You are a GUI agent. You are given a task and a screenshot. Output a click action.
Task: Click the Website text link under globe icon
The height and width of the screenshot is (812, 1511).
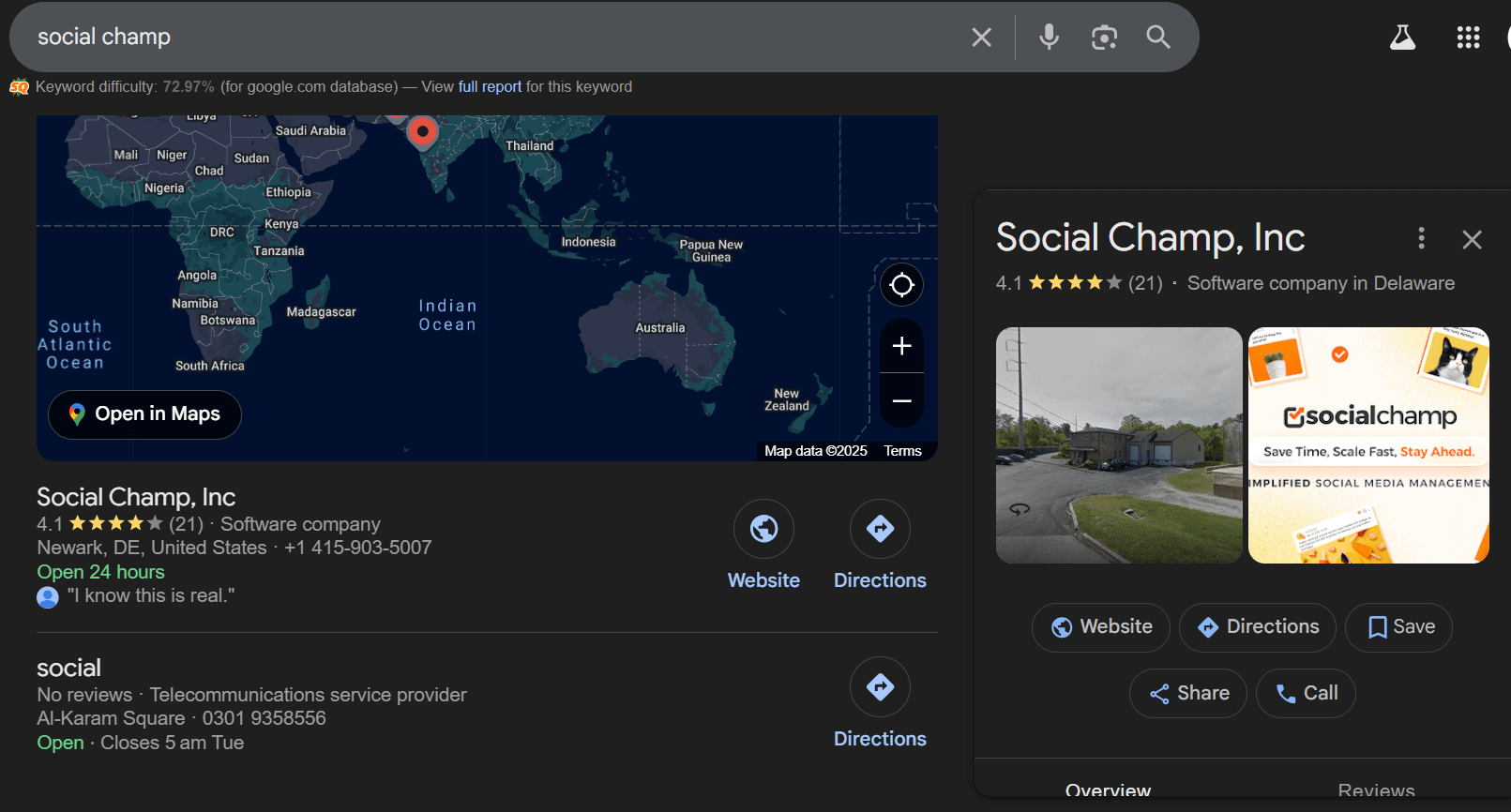pyautogui.click(x=763, y=580)
